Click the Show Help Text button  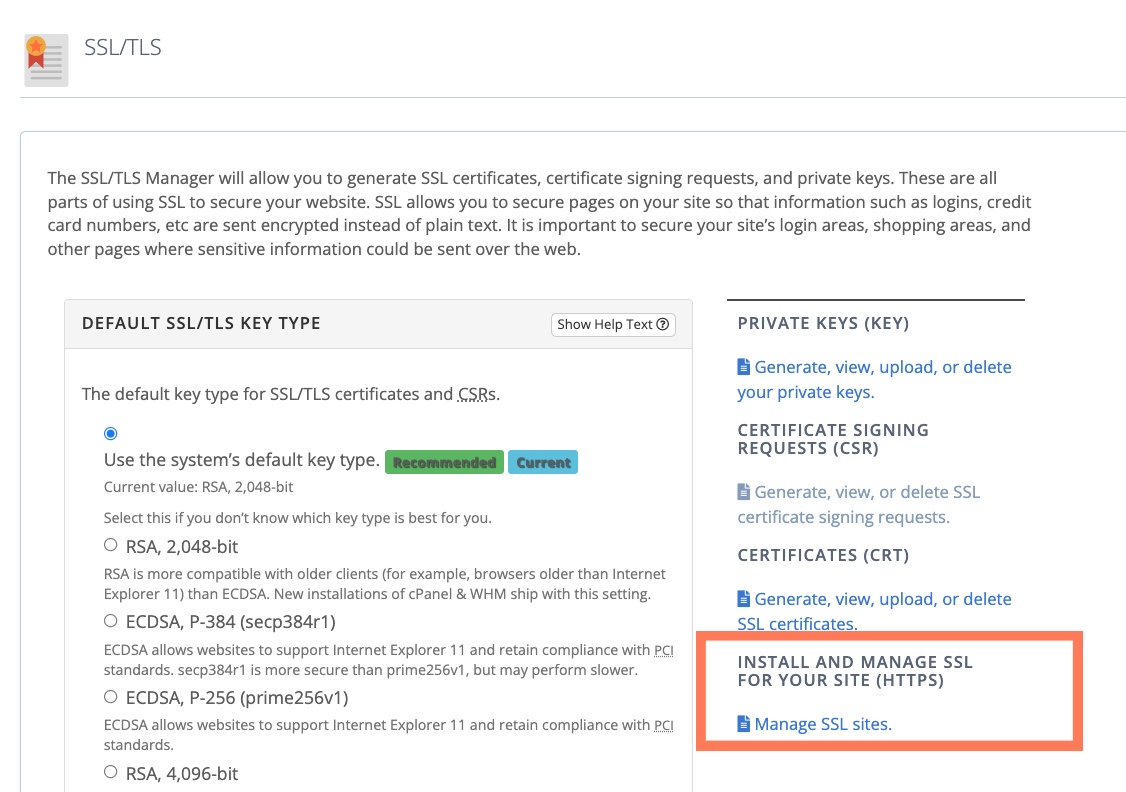613,325
